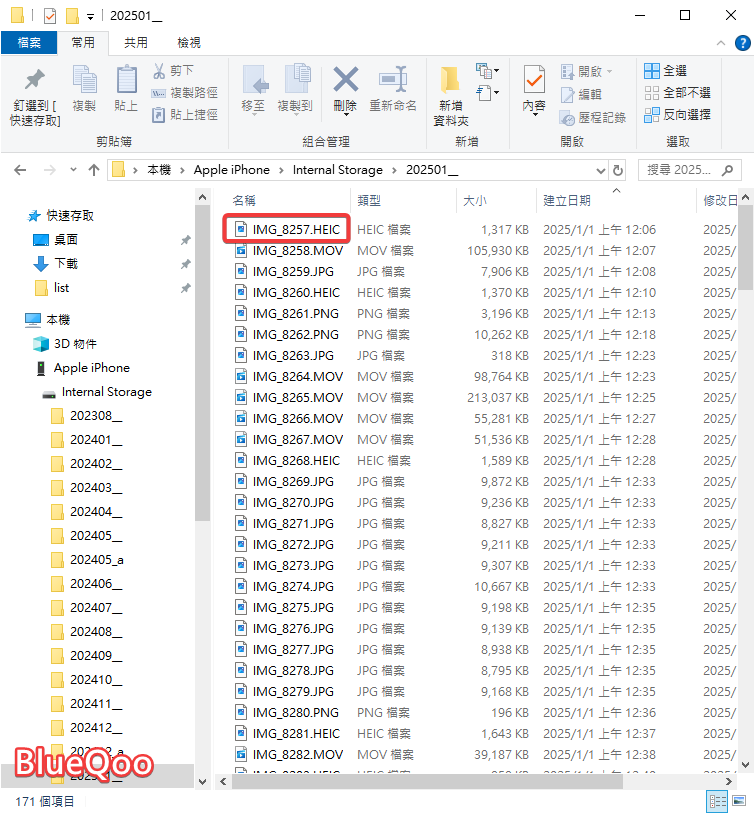Switch to large thumbnails view icon

[739, 800]
